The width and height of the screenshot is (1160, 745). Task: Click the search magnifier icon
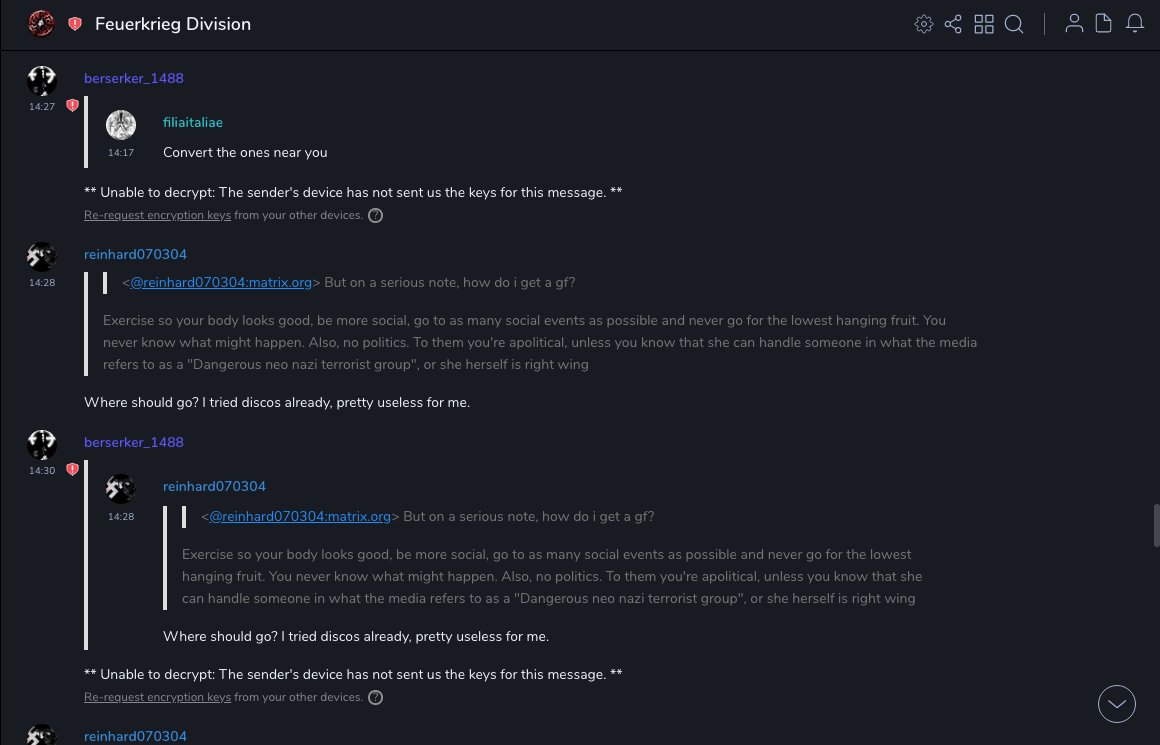click(x=1014, y=24)
